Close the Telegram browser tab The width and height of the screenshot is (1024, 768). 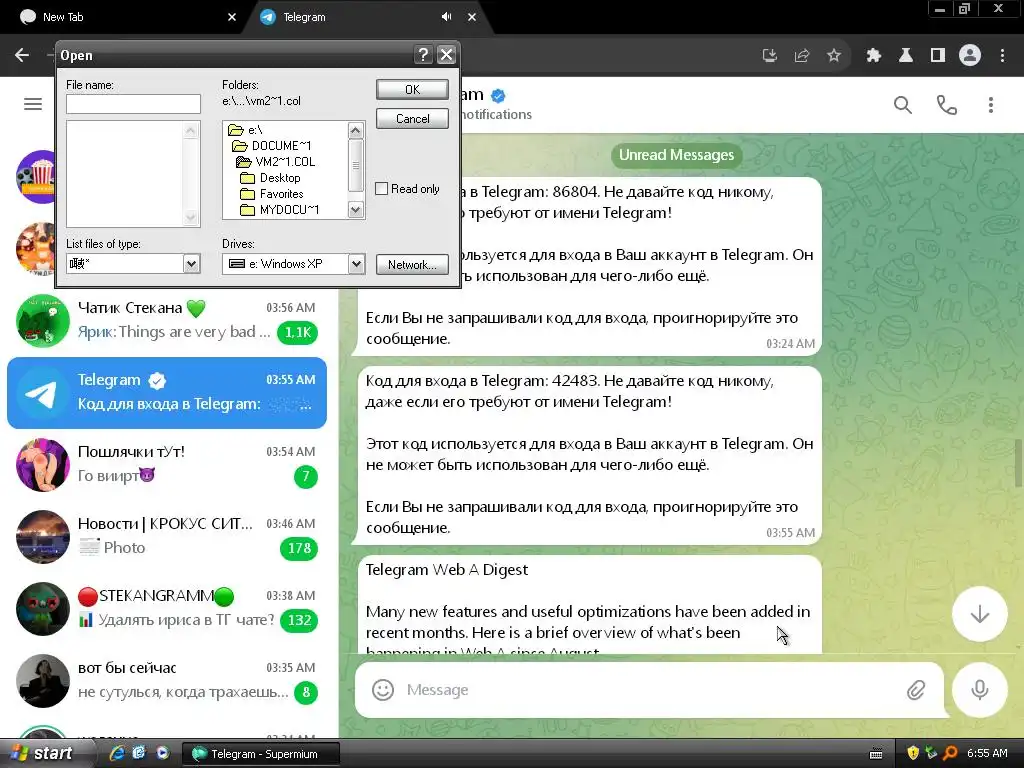pyautogui.click(x=472, y=17)
